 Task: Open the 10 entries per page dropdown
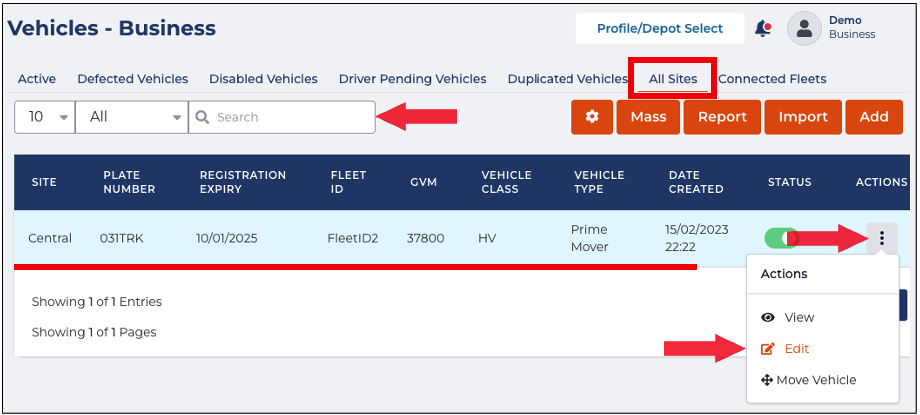point(45,117)
